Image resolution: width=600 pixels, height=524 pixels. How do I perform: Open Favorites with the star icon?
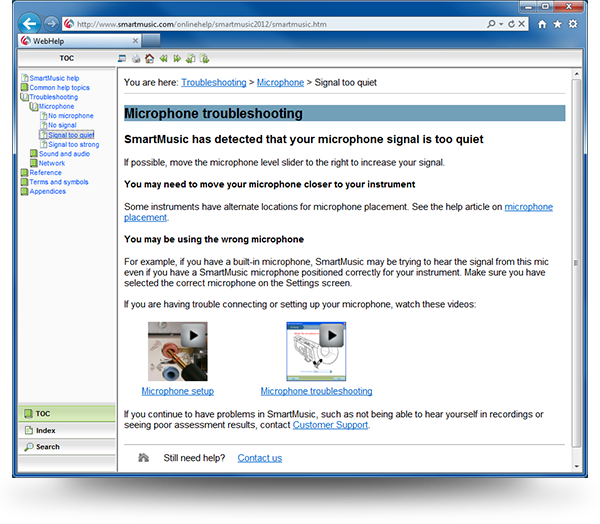(558, 24)
